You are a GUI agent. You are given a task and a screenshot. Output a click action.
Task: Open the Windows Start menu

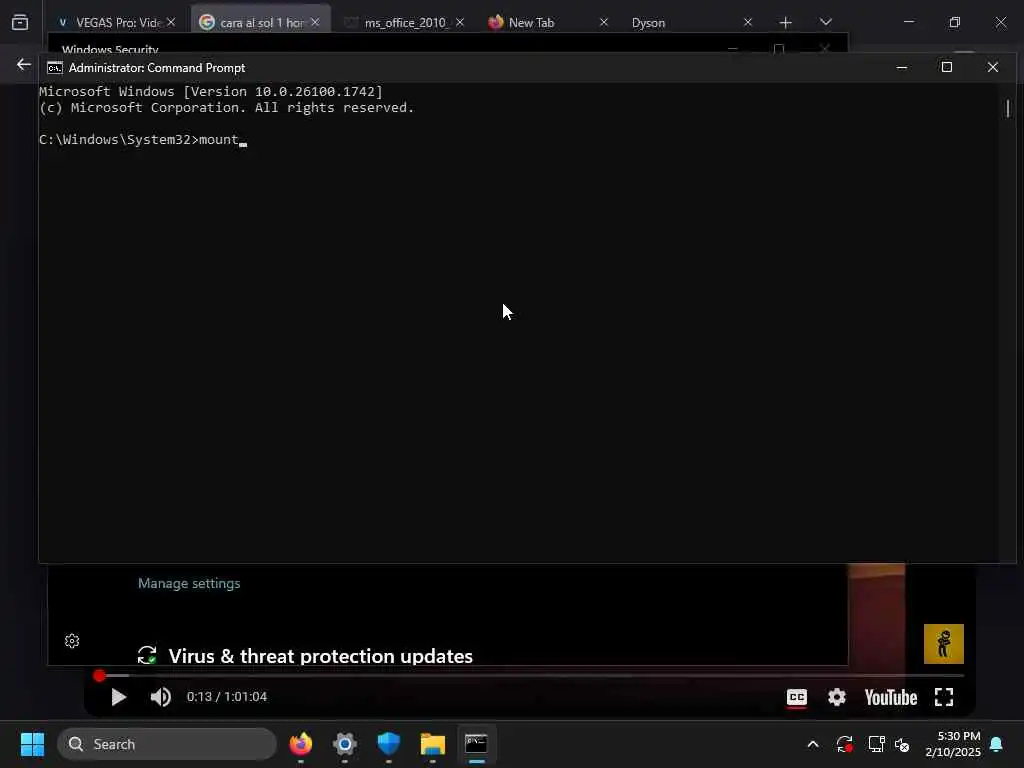point(32,744)
